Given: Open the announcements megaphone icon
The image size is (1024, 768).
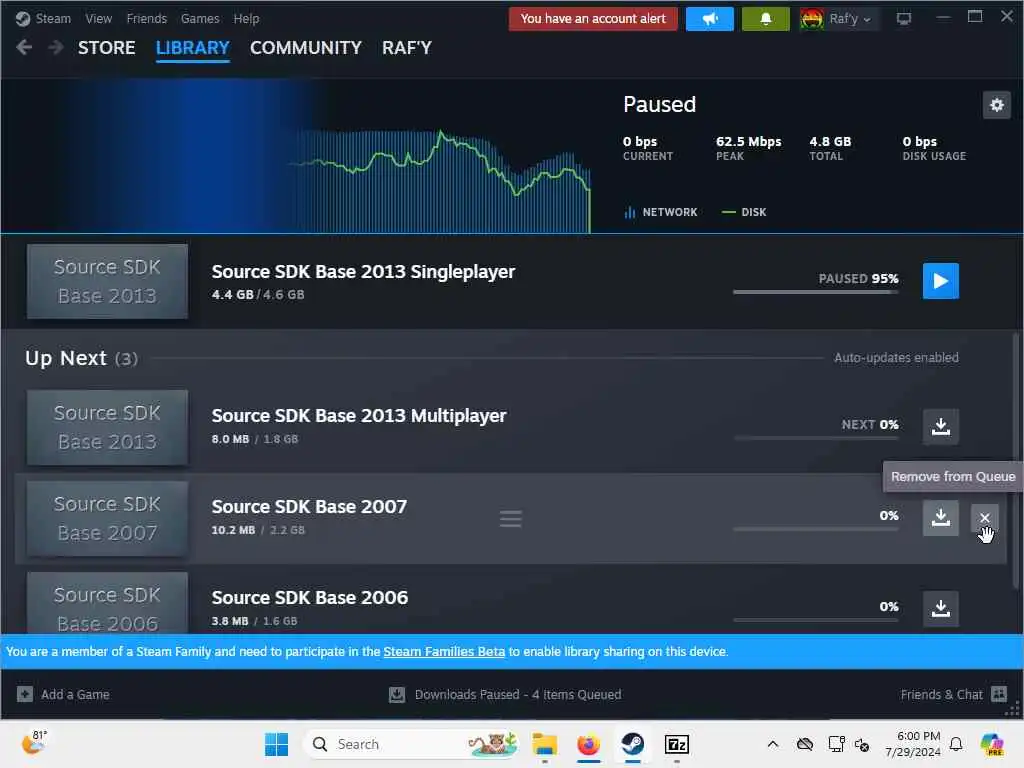Looking at the screenshot, I should click(x=710, y=18).
